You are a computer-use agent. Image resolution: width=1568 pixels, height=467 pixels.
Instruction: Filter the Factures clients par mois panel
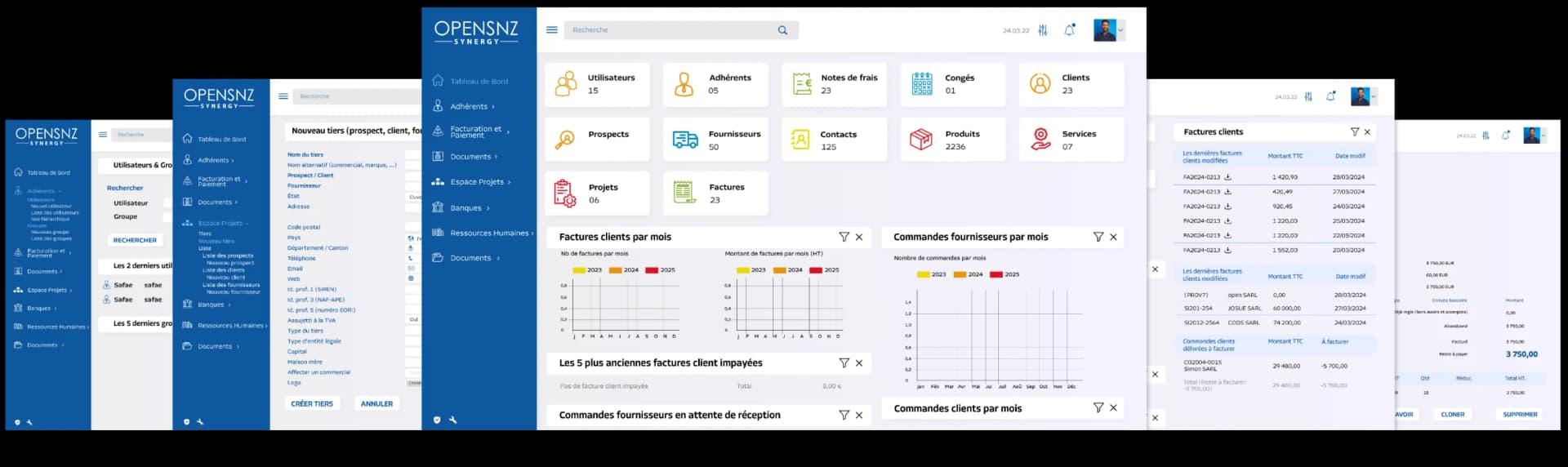pyautogui.click(x=844, y=237)
